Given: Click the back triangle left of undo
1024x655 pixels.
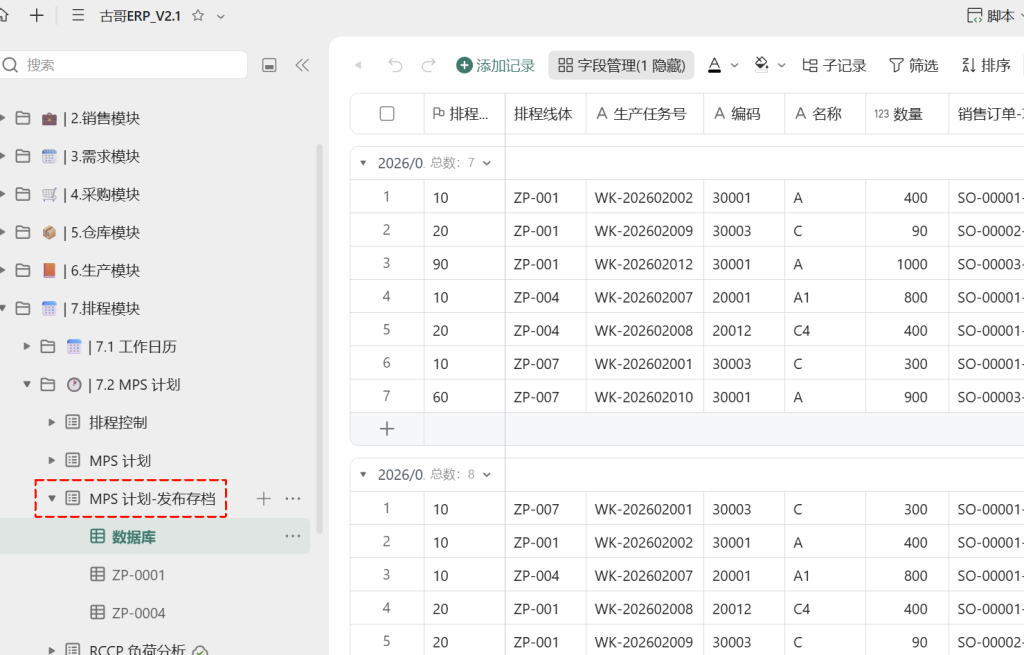Looking at the screenshot, I should coord(358,65).
